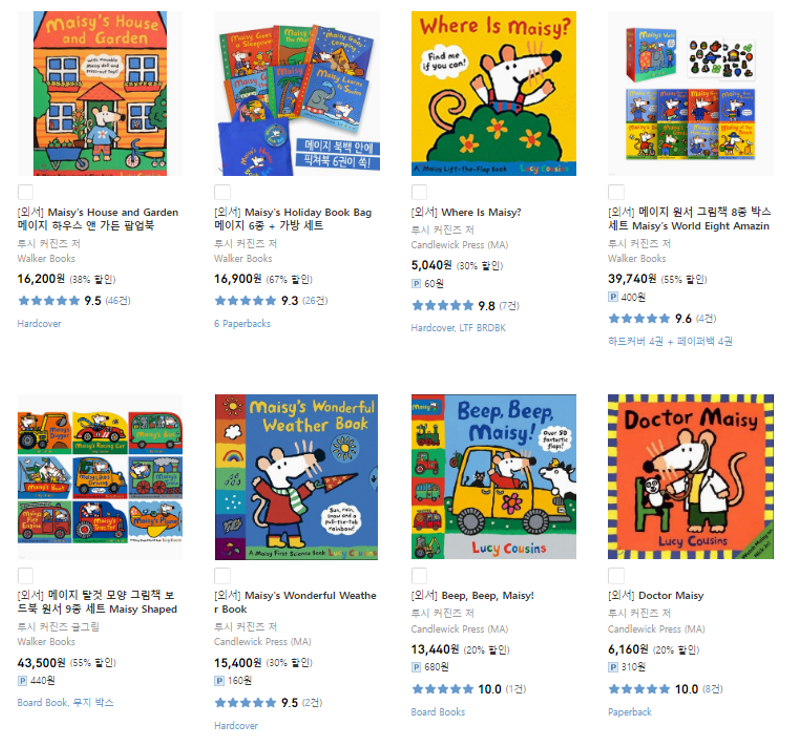
Task: Select the checkbox under Maisy's Holiday Book Bag
Action: point(222,192)
